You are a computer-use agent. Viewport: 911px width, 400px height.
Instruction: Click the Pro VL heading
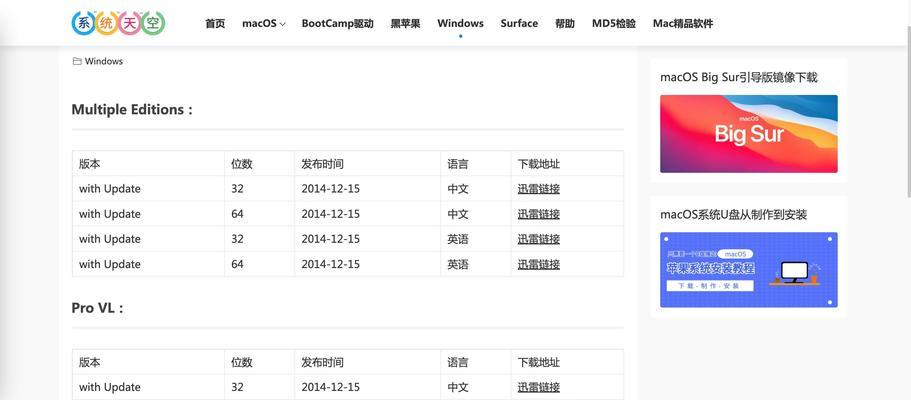[98, 308]
